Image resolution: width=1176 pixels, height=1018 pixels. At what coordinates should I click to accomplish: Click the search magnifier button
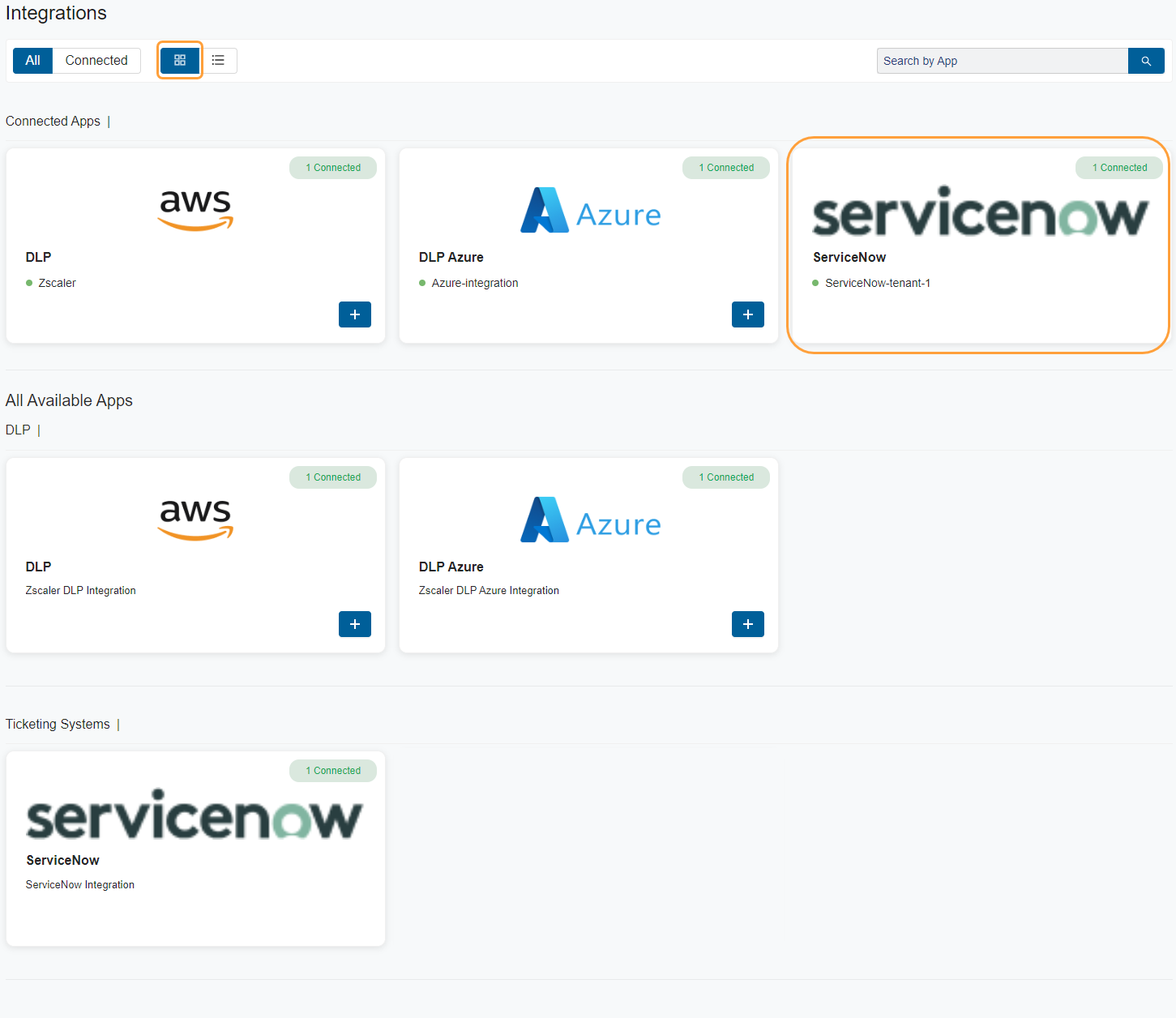click(1145, 61)
